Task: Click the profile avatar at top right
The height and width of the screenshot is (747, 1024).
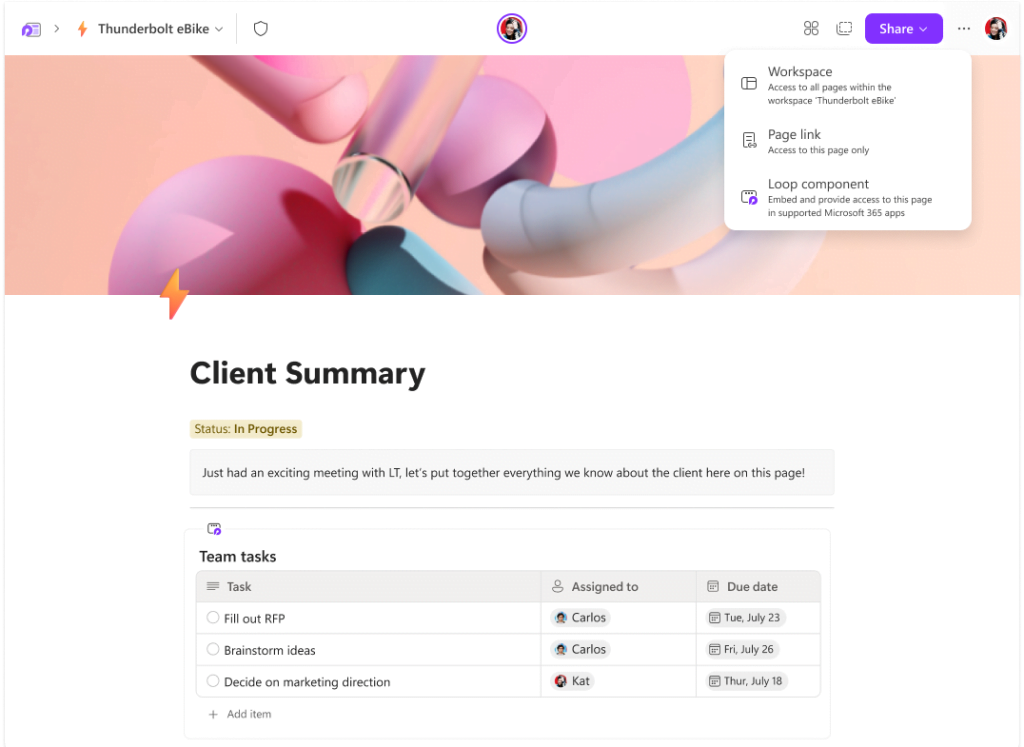Action: coord(996,29)
